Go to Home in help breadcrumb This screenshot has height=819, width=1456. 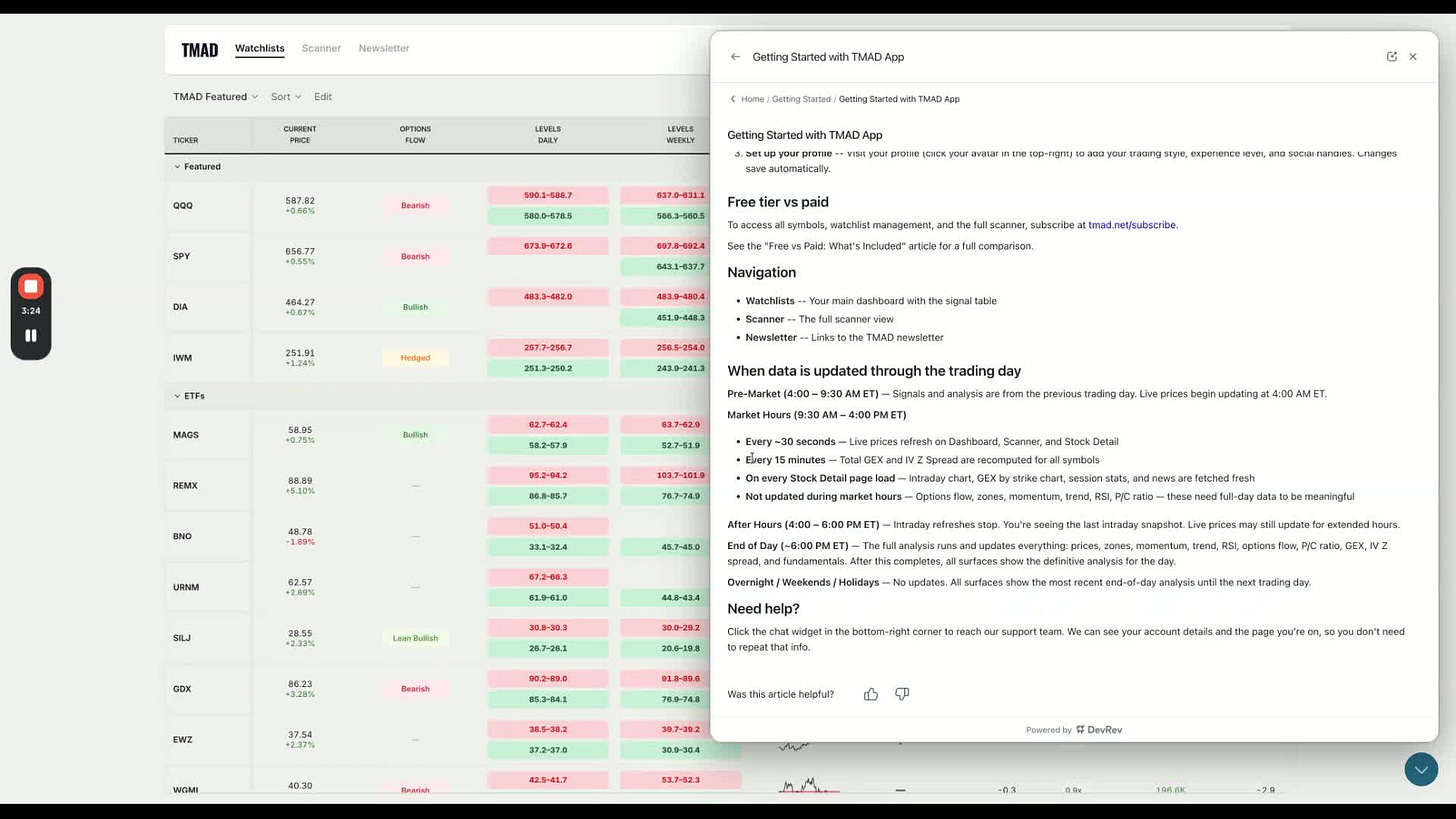752,99
